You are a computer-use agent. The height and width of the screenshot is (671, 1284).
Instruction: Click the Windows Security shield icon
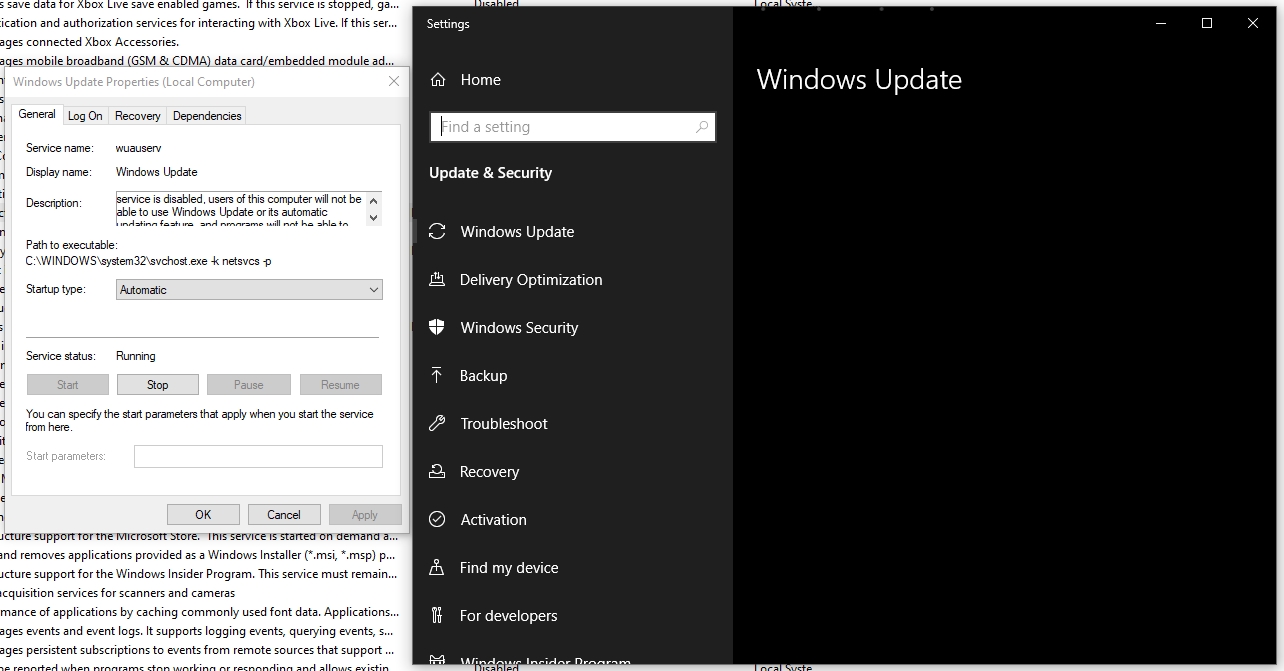coord(437,328)
